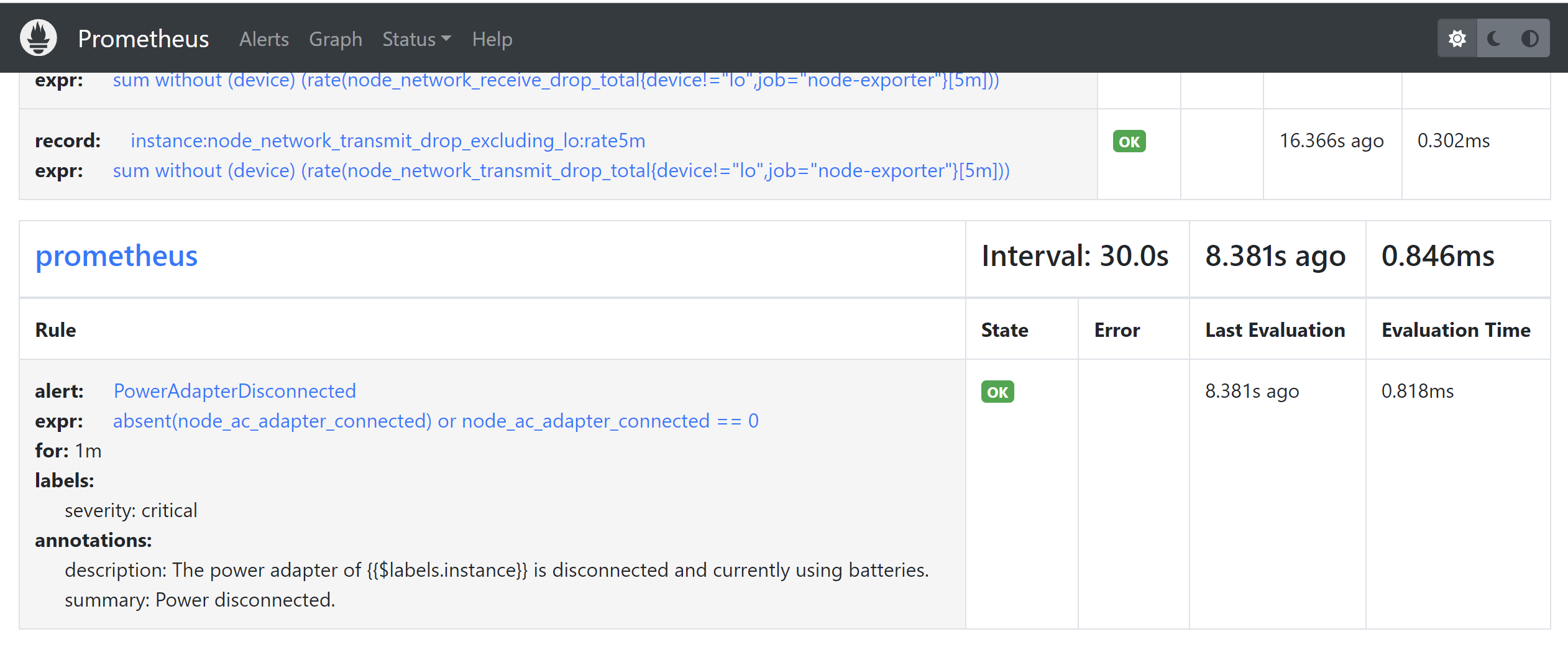Open PowerAdapterDisconnected alert rule
Image resolution: width=1568 pixels, height=647 pixels.
[234, 391]
